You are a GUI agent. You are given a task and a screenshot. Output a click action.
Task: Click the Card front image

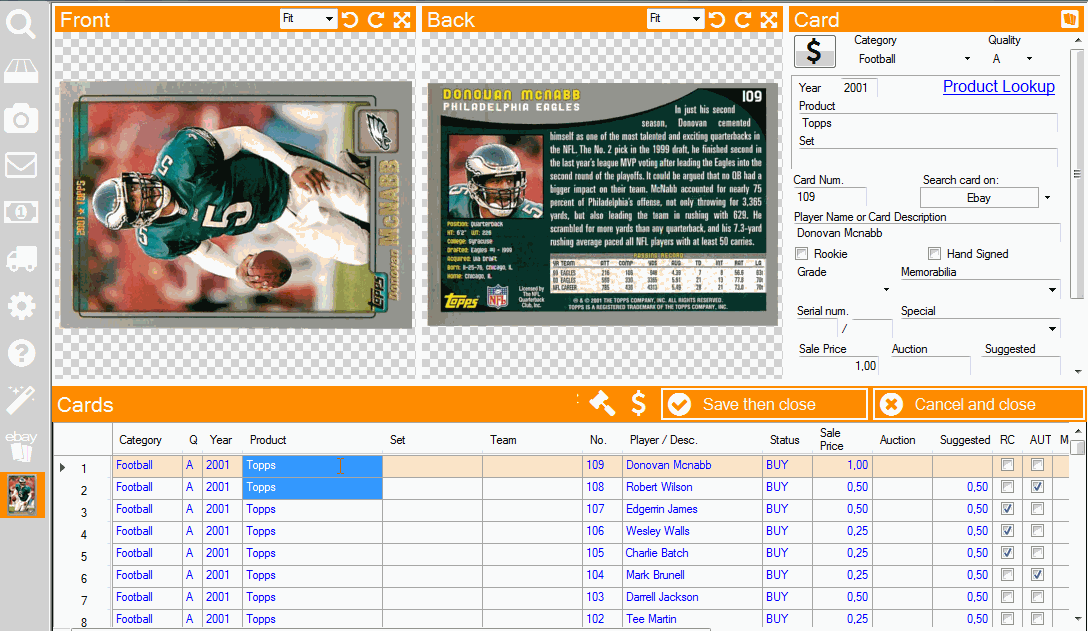click(x=235, y=204)
